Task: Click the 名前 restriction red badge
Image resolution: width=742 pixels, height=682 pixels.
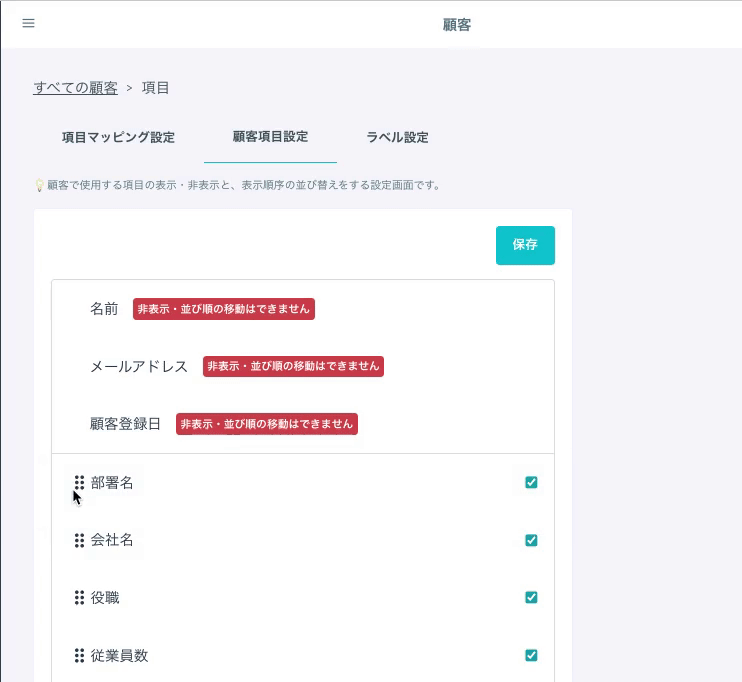Action: click(x=224, y=309)
